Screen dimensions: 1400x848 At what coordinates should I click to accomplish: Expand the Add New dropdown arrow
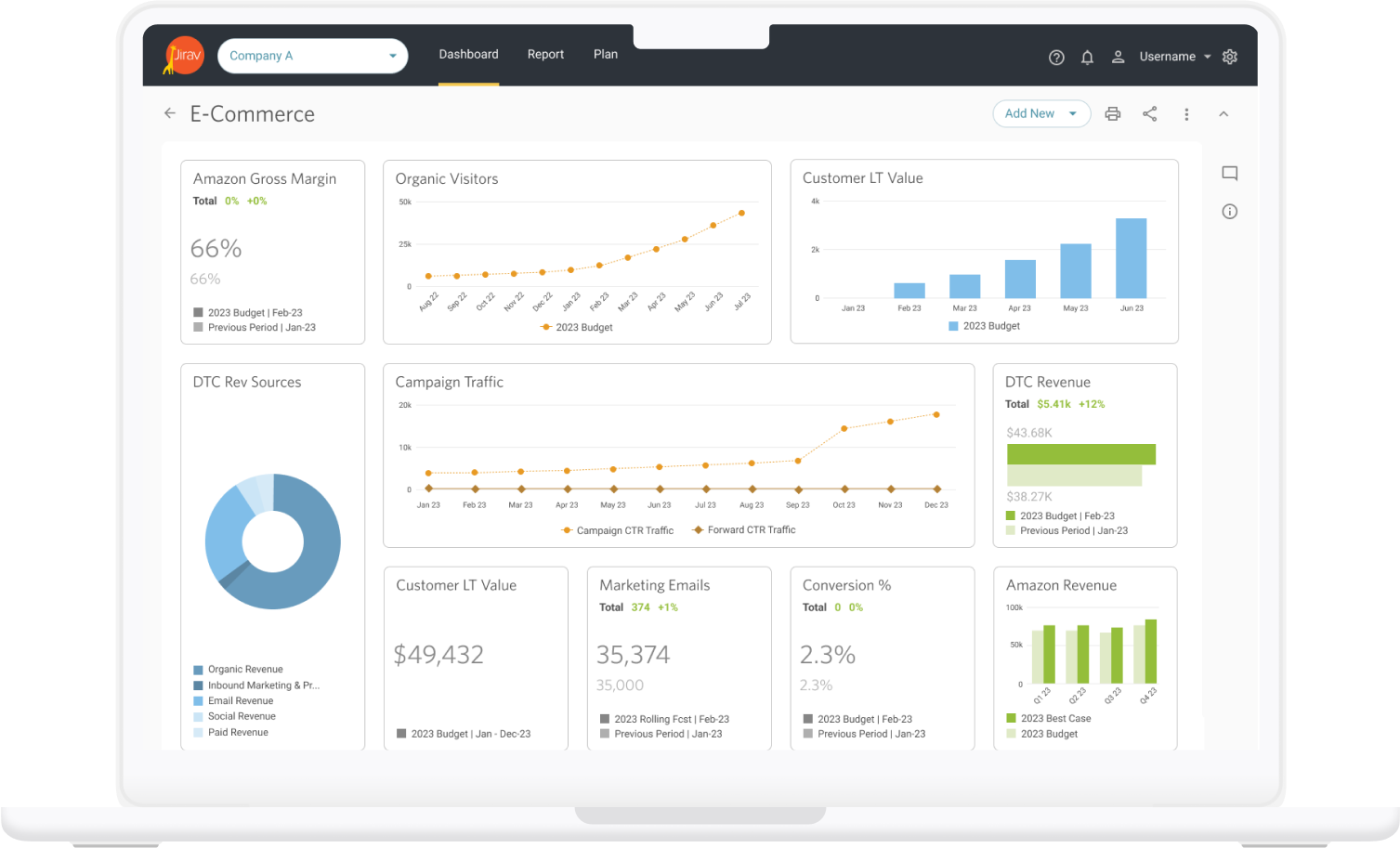[1071, 113]
